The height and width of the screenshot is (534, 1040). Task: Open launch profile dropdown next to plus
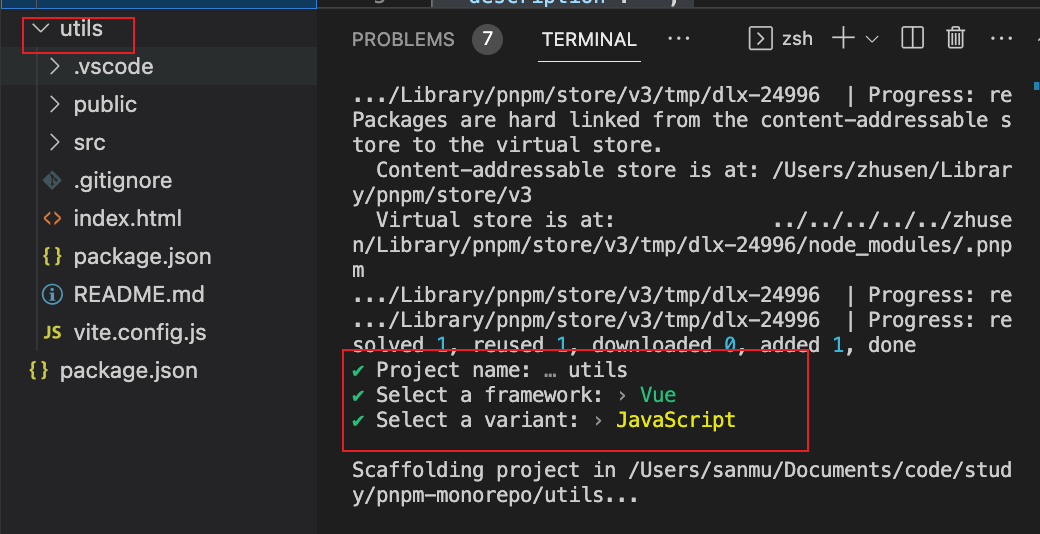coord(871,39)
